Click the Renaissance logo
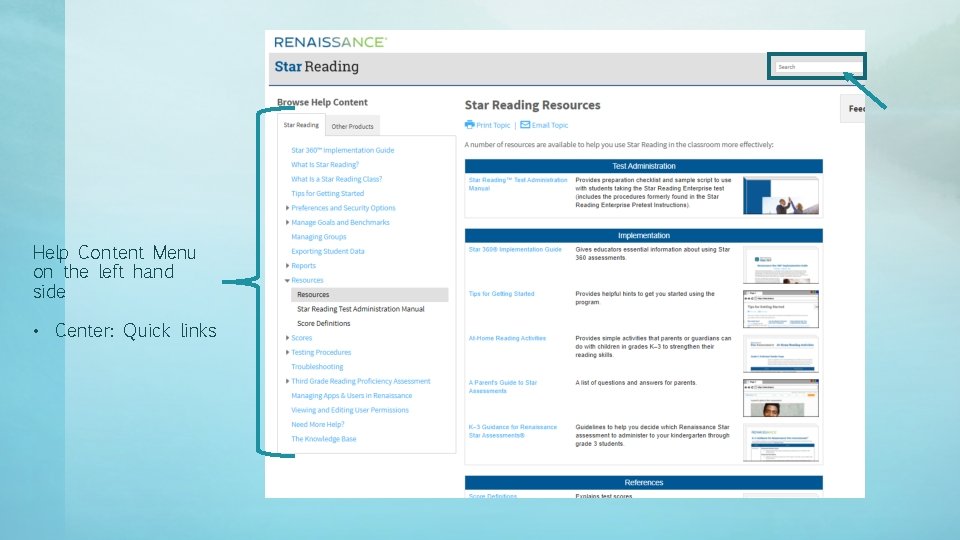Image resolution: width=960 pixels, height=540 pixels. tap(331, 42)
